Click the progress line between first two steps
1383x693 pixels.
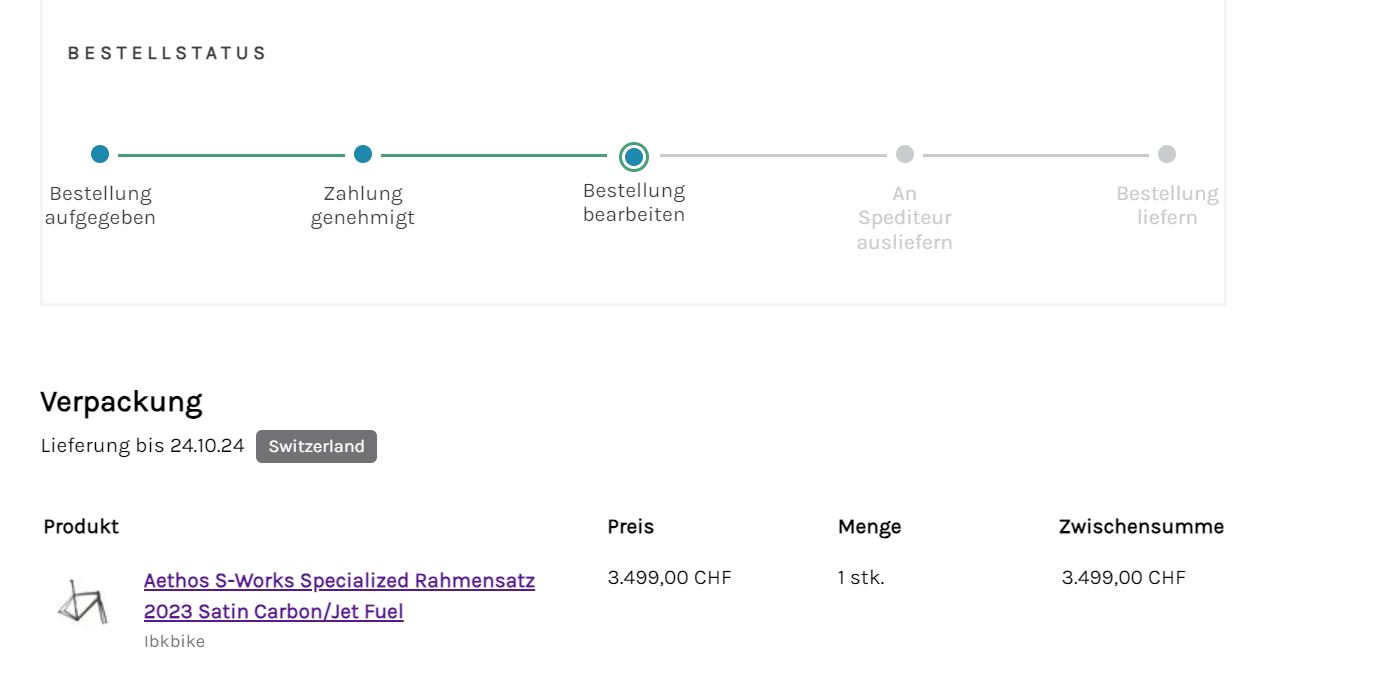tap(231, 155)
